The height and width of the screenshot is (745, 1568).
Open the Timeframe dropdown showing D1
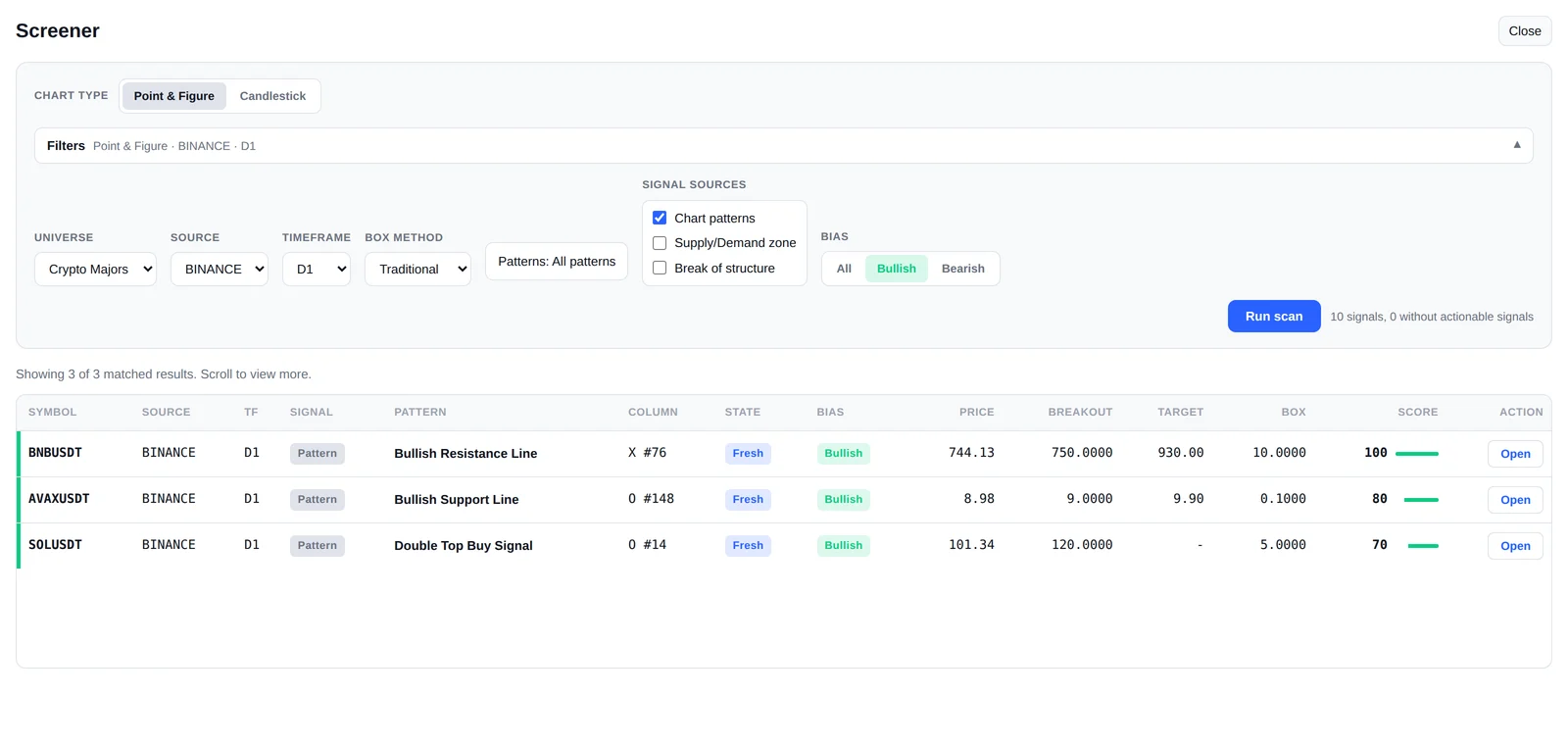point(317,270)
